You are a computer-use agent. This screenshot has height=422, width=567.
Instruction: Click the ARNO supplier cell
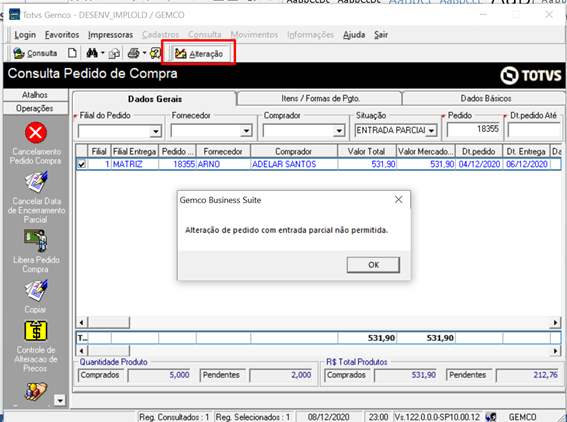[x=223, y=164]
